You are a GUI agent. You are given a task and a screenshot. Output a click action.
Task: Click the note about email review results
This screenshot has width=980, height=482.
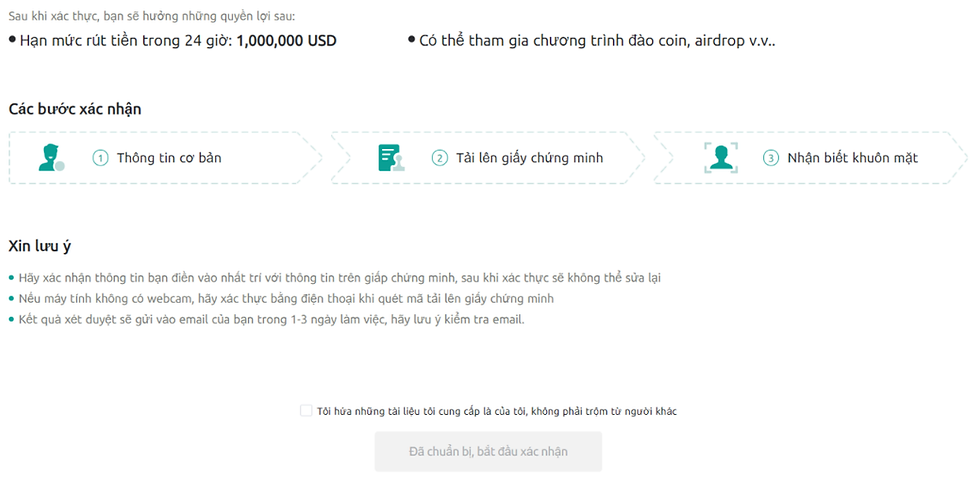272,319
